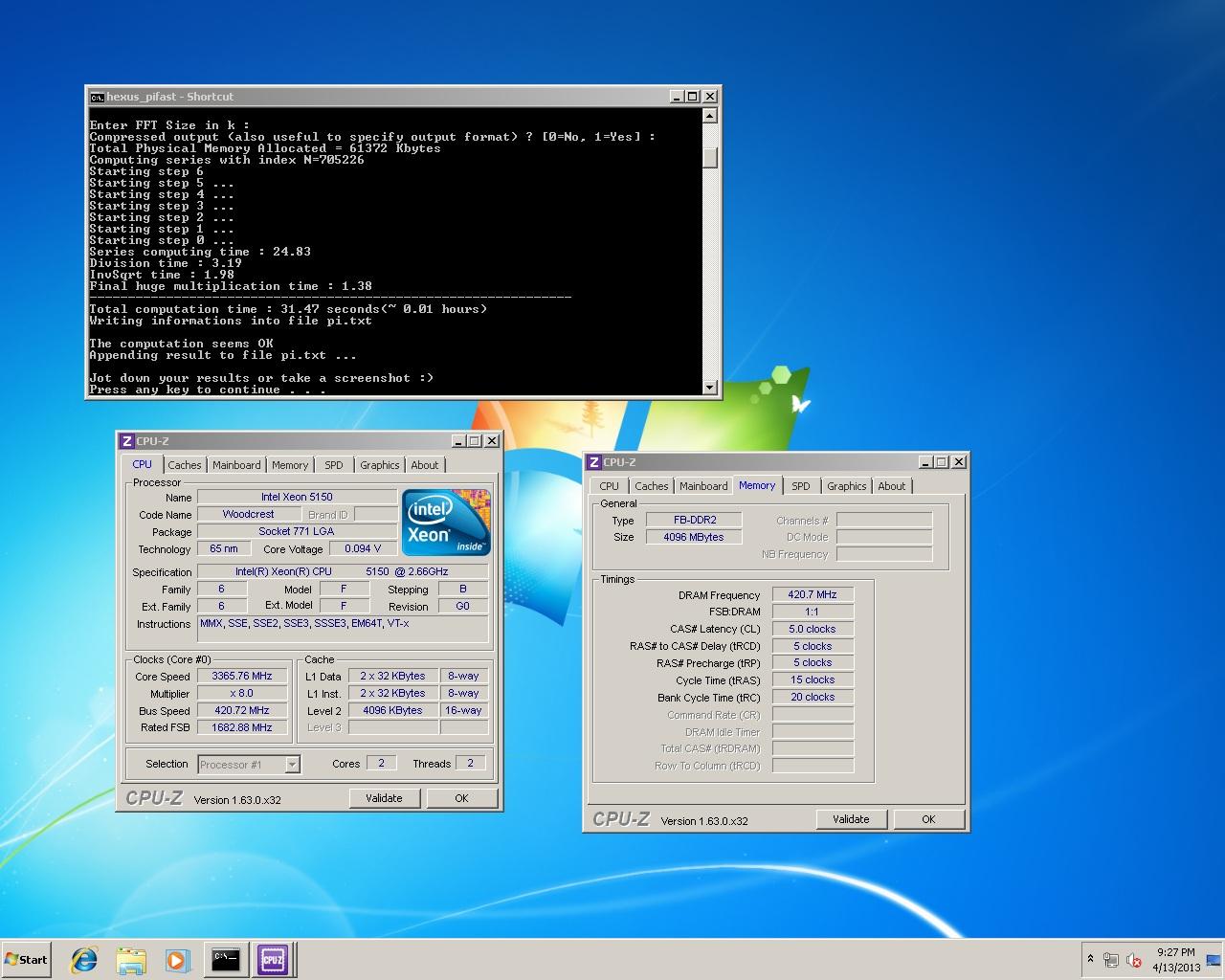
Task: Click Validate in right CPU-Z window
Action: pos(852,819)
